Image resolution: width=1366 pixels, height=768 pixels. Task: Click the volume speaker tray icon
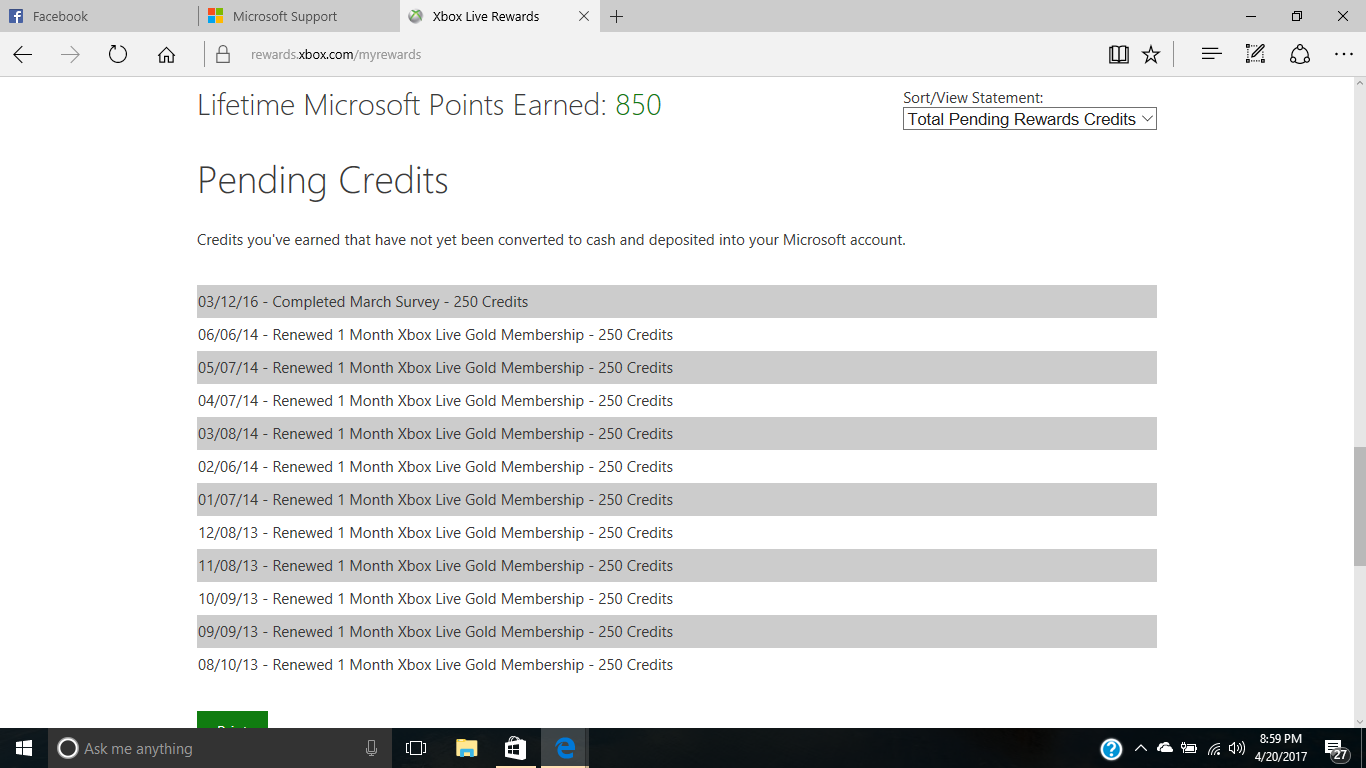[x=1237, y=748]
